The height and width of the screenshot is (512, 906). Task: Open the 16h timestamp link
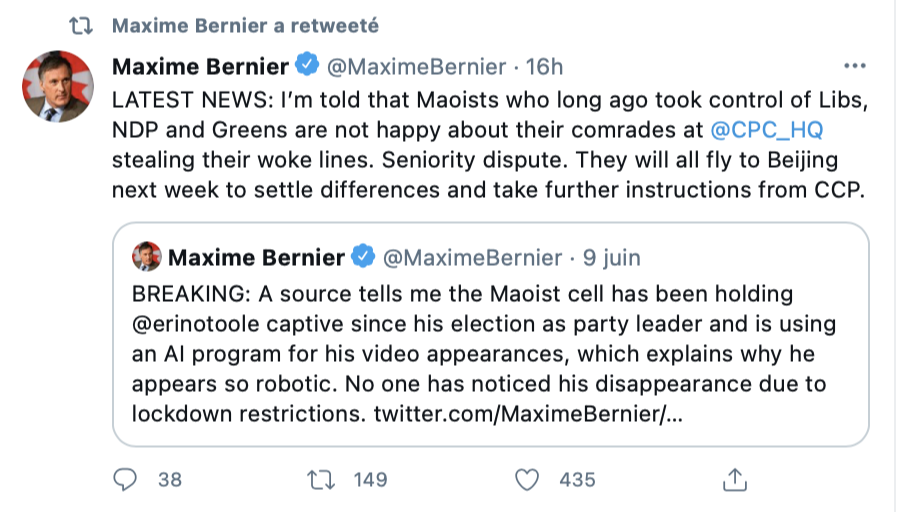click(545, 67)
